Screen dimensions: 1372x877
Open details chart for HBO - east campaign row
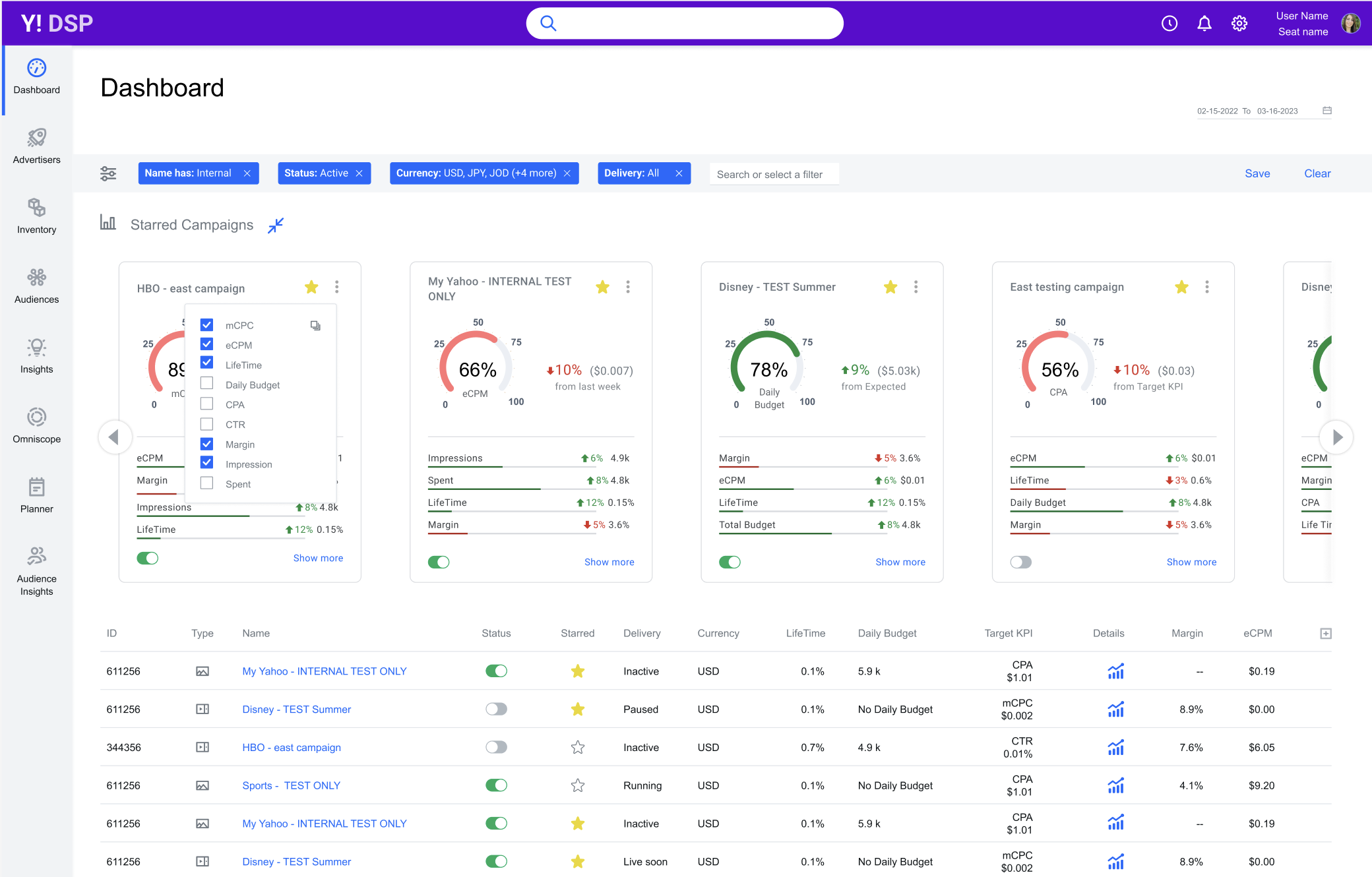point(1115,747)
